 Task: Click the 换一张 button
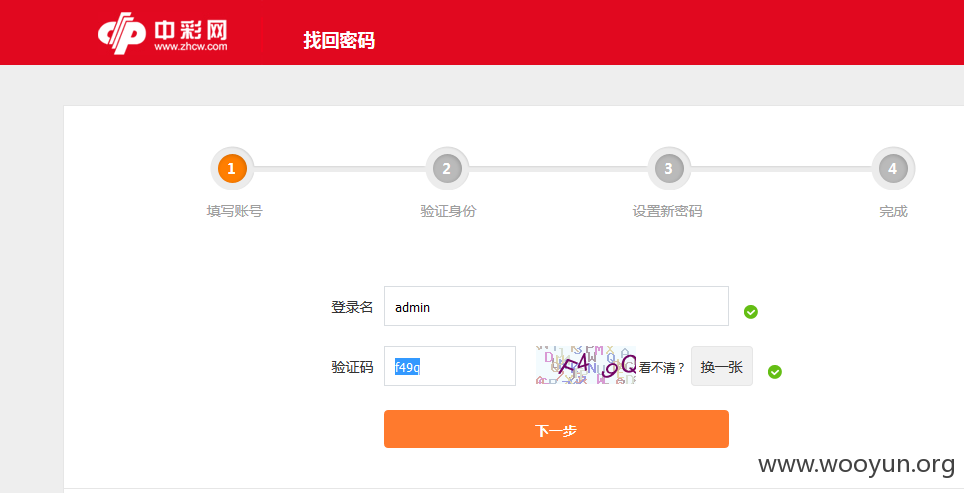[x=722, y=366]
